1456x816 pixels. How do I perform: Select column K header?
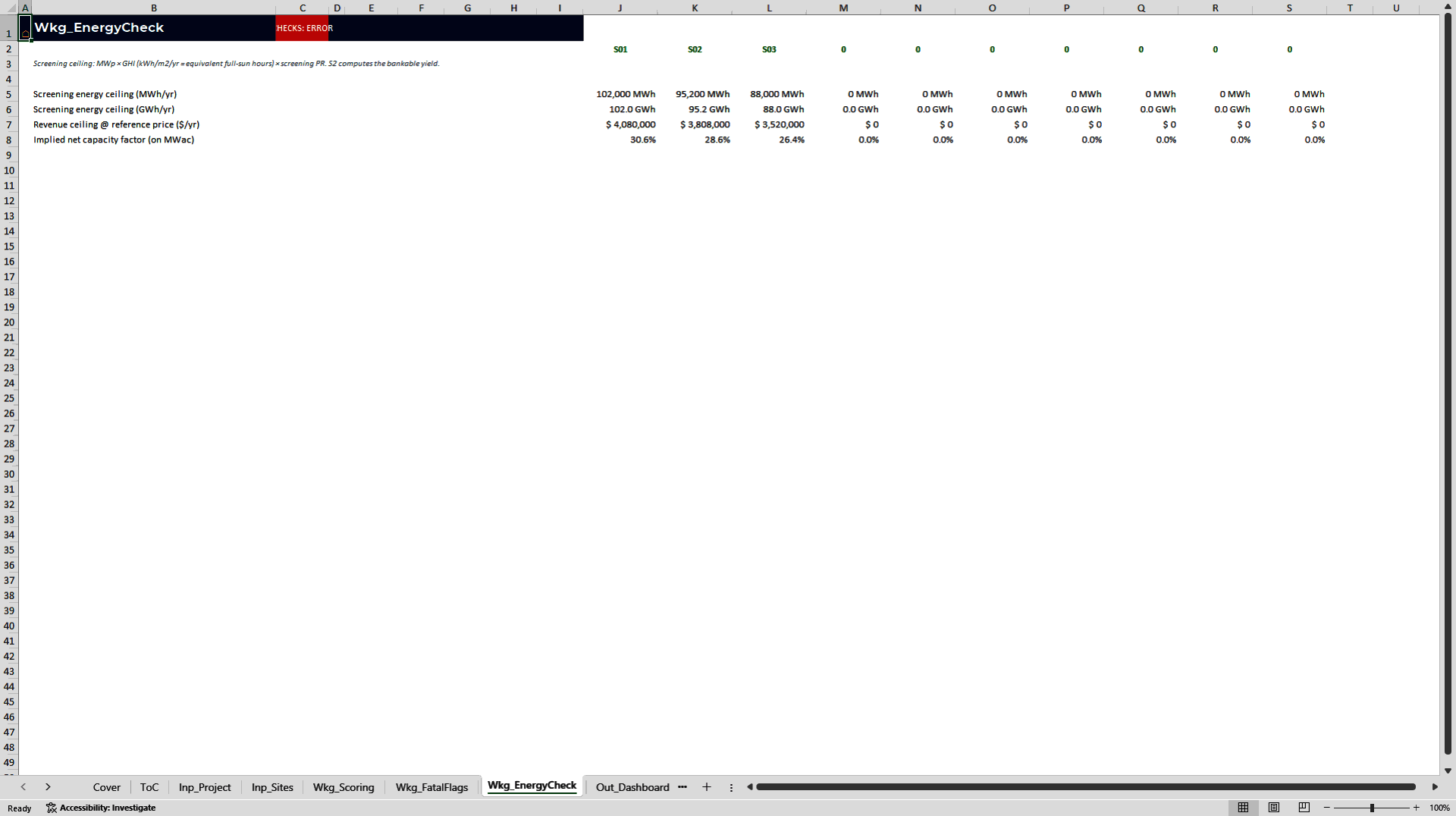click(x=695, y=8)
